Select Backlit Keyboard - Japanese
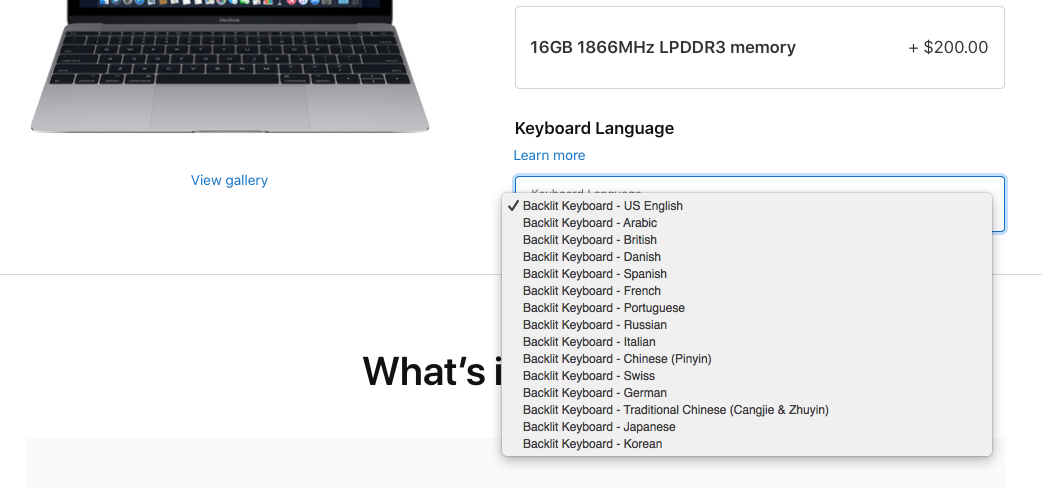 tap(747, 427)
